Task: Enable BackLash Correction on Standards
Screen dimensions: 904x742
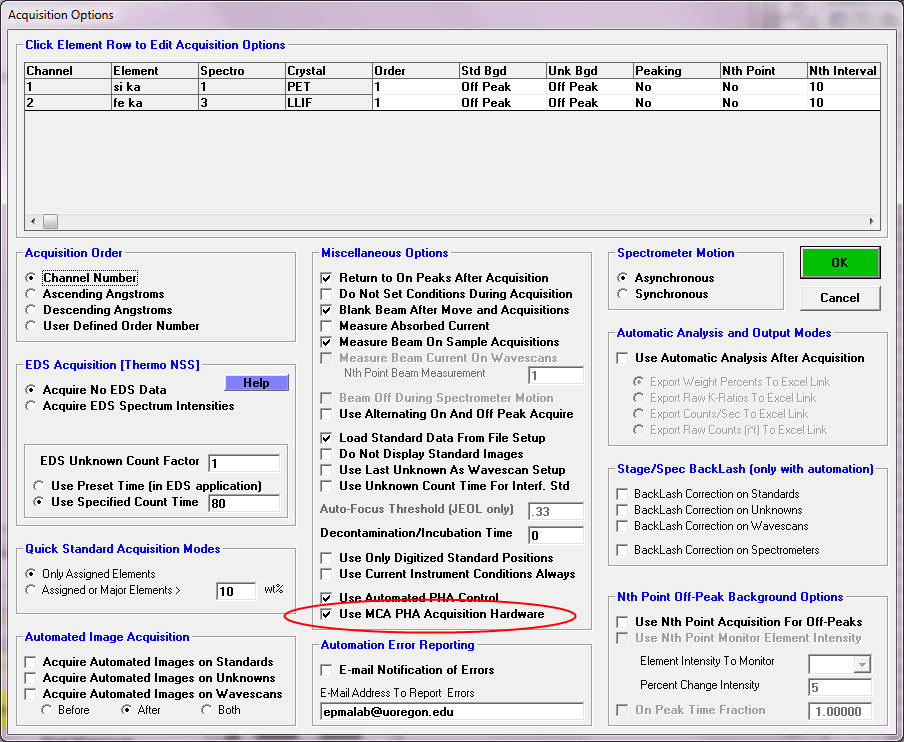Action: pos(624,494)
